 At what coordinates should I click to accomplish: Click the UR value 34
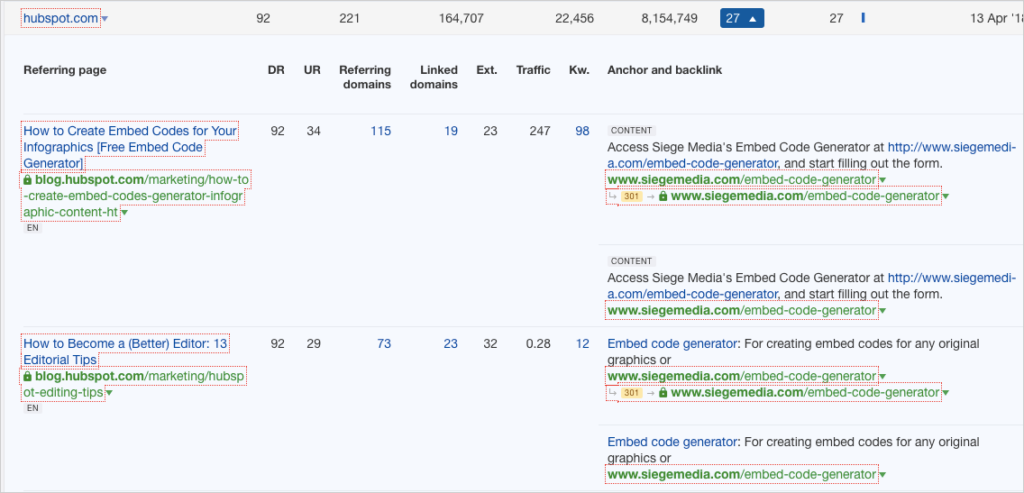point(313,131)
